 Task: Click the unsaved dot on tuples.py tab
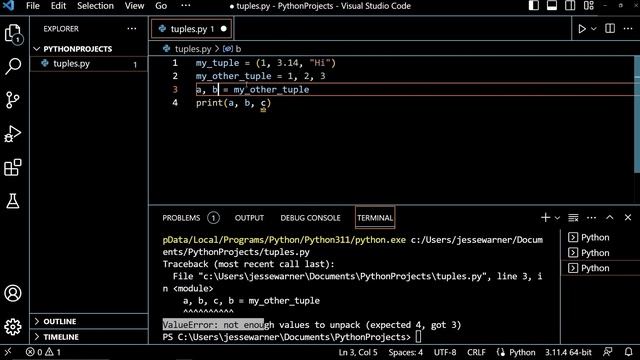[x=224, y=29]
